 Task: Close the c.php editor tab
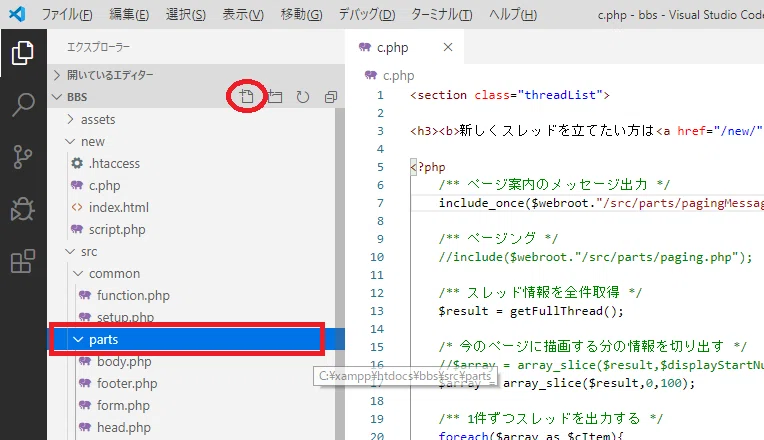click(448, 47)
